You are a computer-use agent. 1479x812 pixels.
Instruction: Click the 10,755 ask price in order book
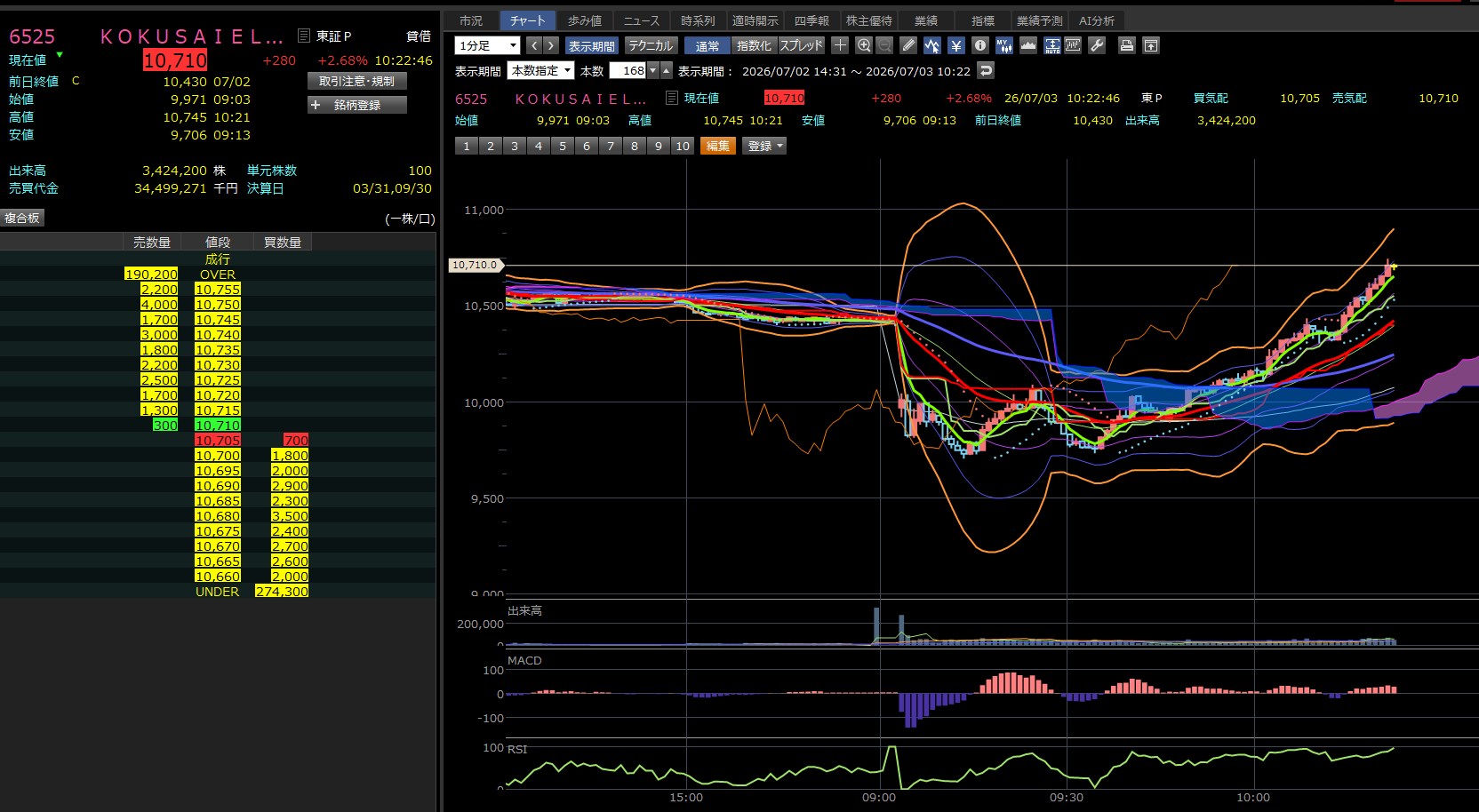[218, 290]
